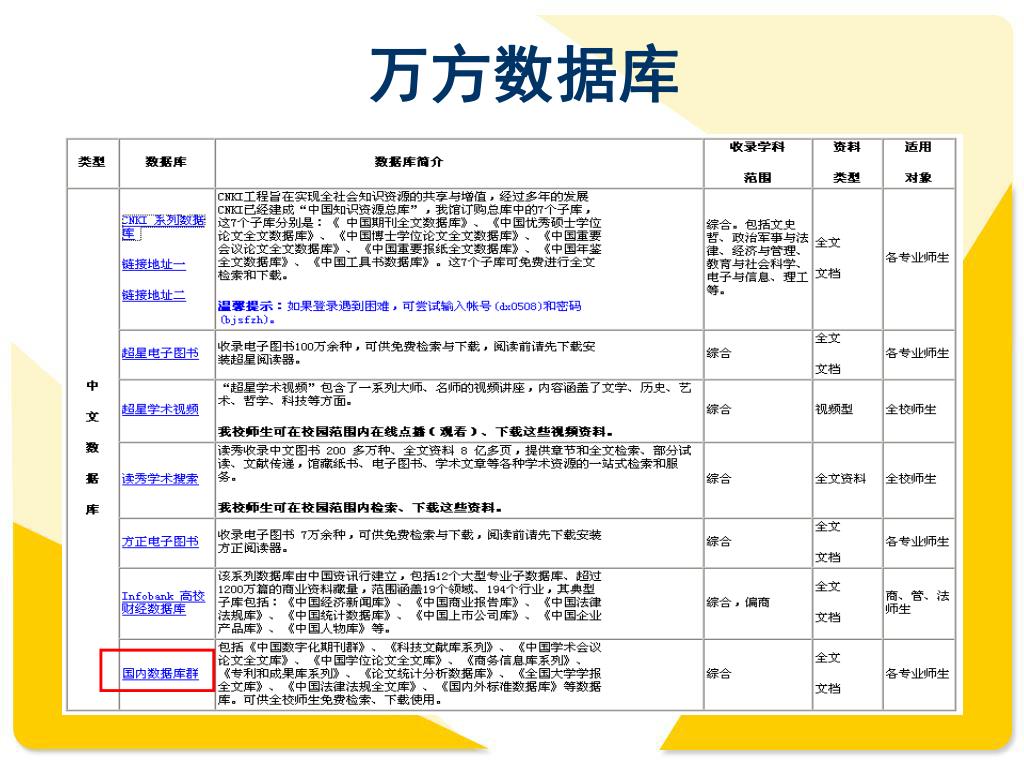Click the 包括《中国数字化期刊群》 description
The height and width of the screenshot is (768, 1024).
409,673
